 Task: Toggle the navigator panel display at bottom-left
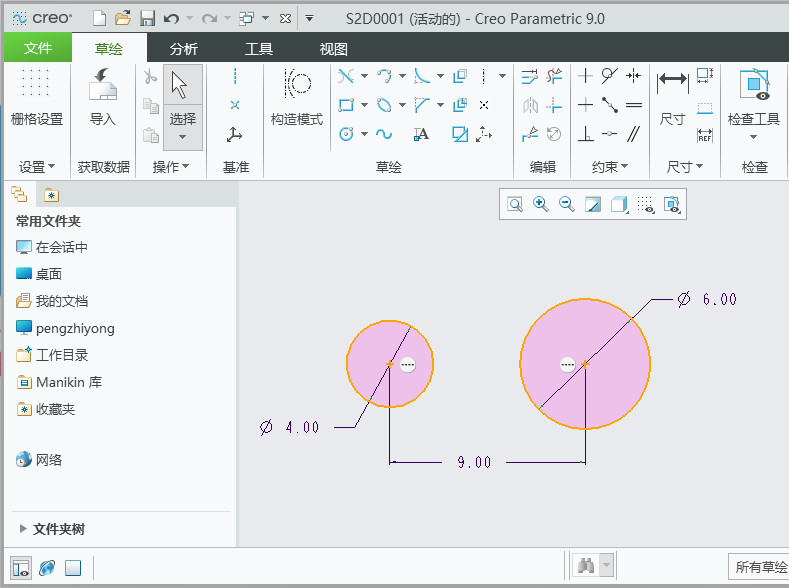(x=21, y=568)
